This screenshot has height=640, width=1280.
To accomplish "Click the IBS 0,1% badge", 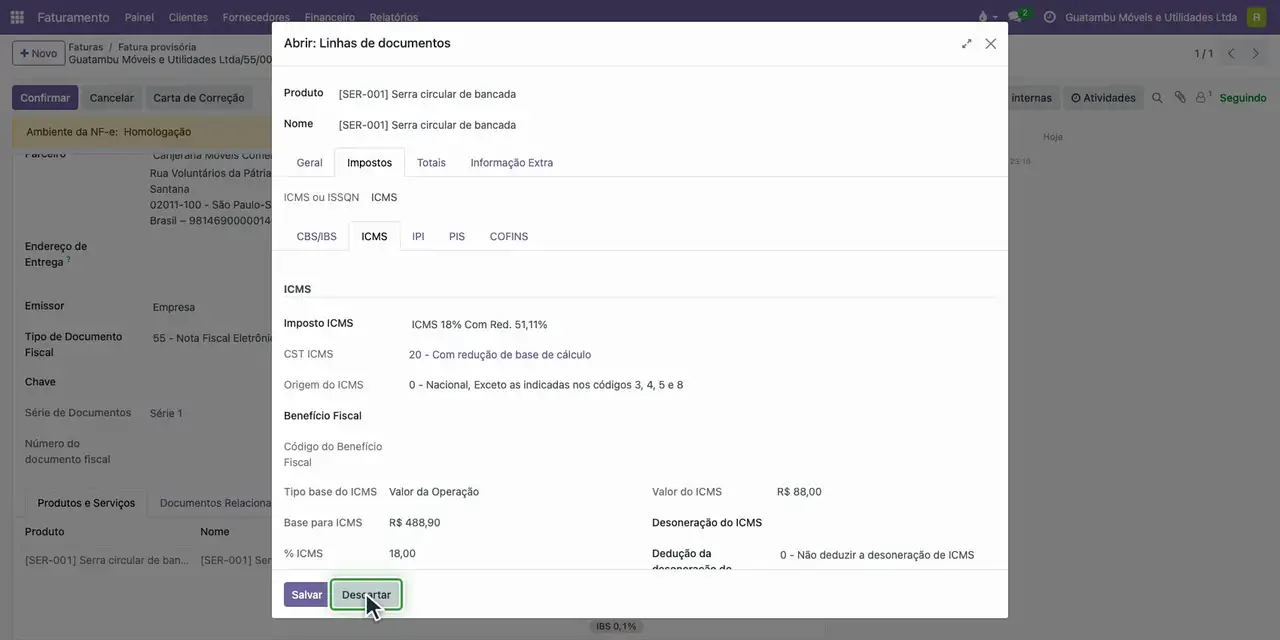I will click(x=616, y=626).
